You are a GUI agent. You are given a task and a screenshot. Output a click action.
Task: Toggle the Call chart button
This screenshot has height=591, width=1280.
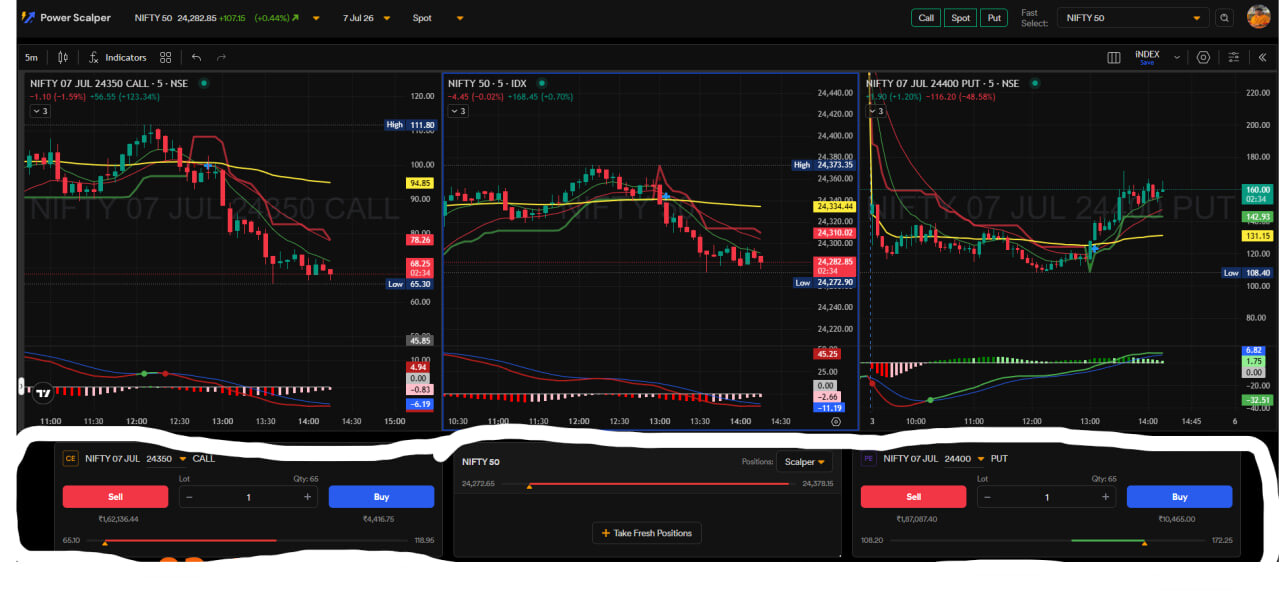[926, 18]
